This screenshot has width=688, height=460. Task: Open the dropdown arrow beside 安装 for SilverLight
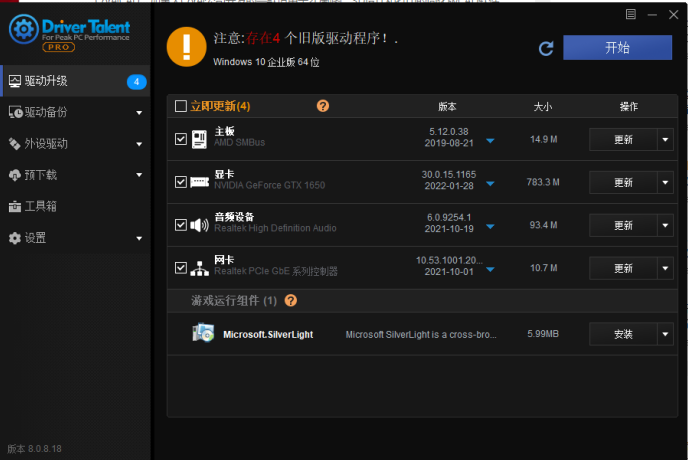point(665,334)
